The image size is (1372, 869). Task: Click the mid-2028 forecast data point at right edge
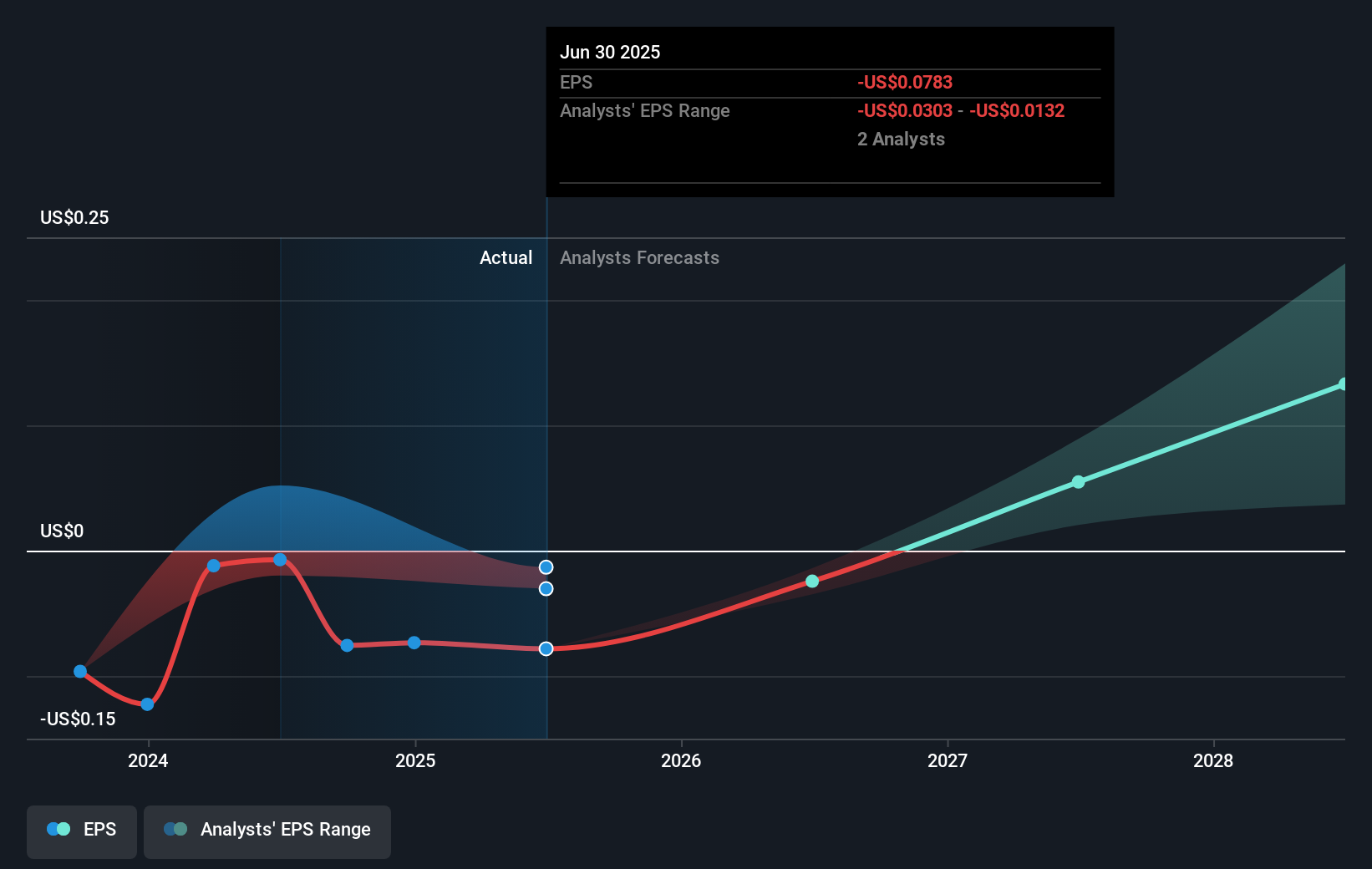[x=1343, y=384]
